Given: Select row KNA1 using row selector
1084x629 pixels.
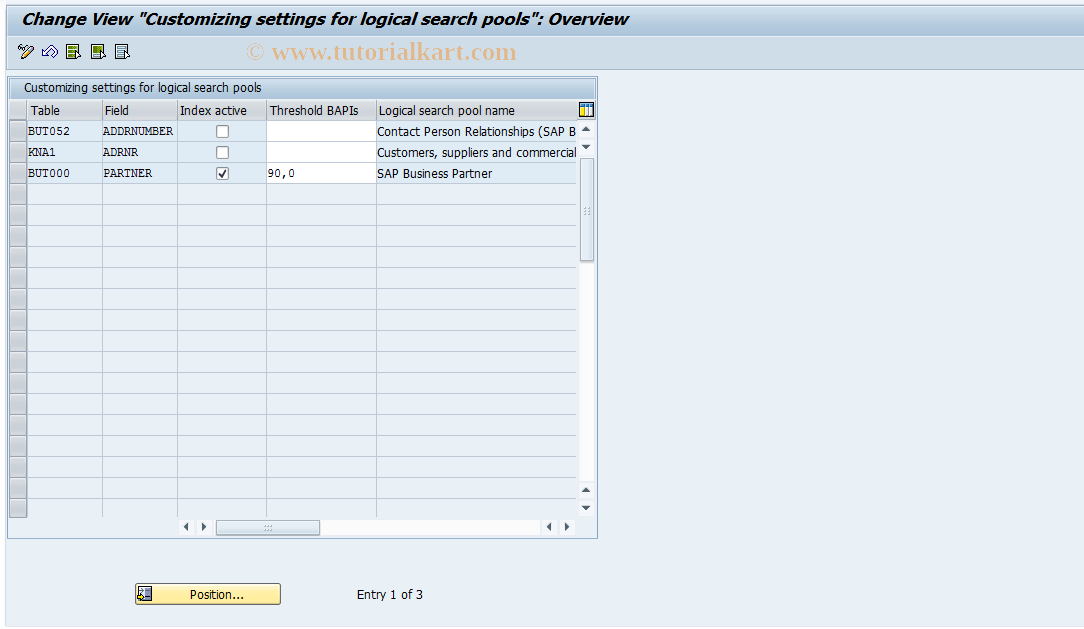Looking at the screenshot, I should (x=18, y=152).
